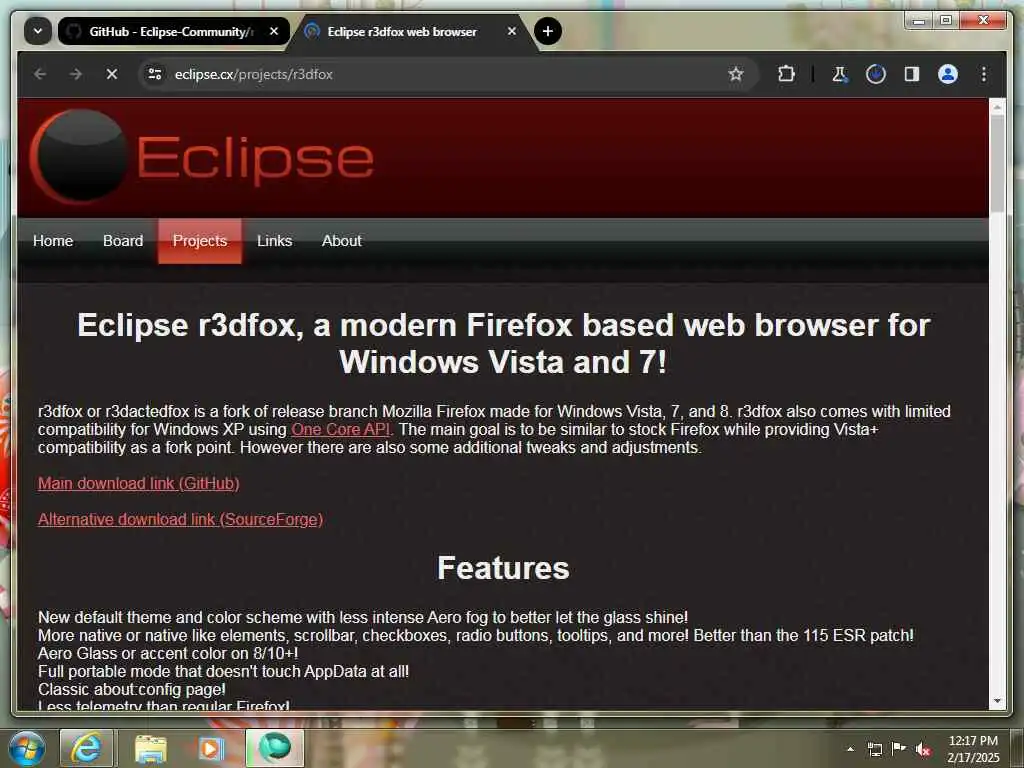View site information icon in address bar
The image size is (1024, 768).
155,74
